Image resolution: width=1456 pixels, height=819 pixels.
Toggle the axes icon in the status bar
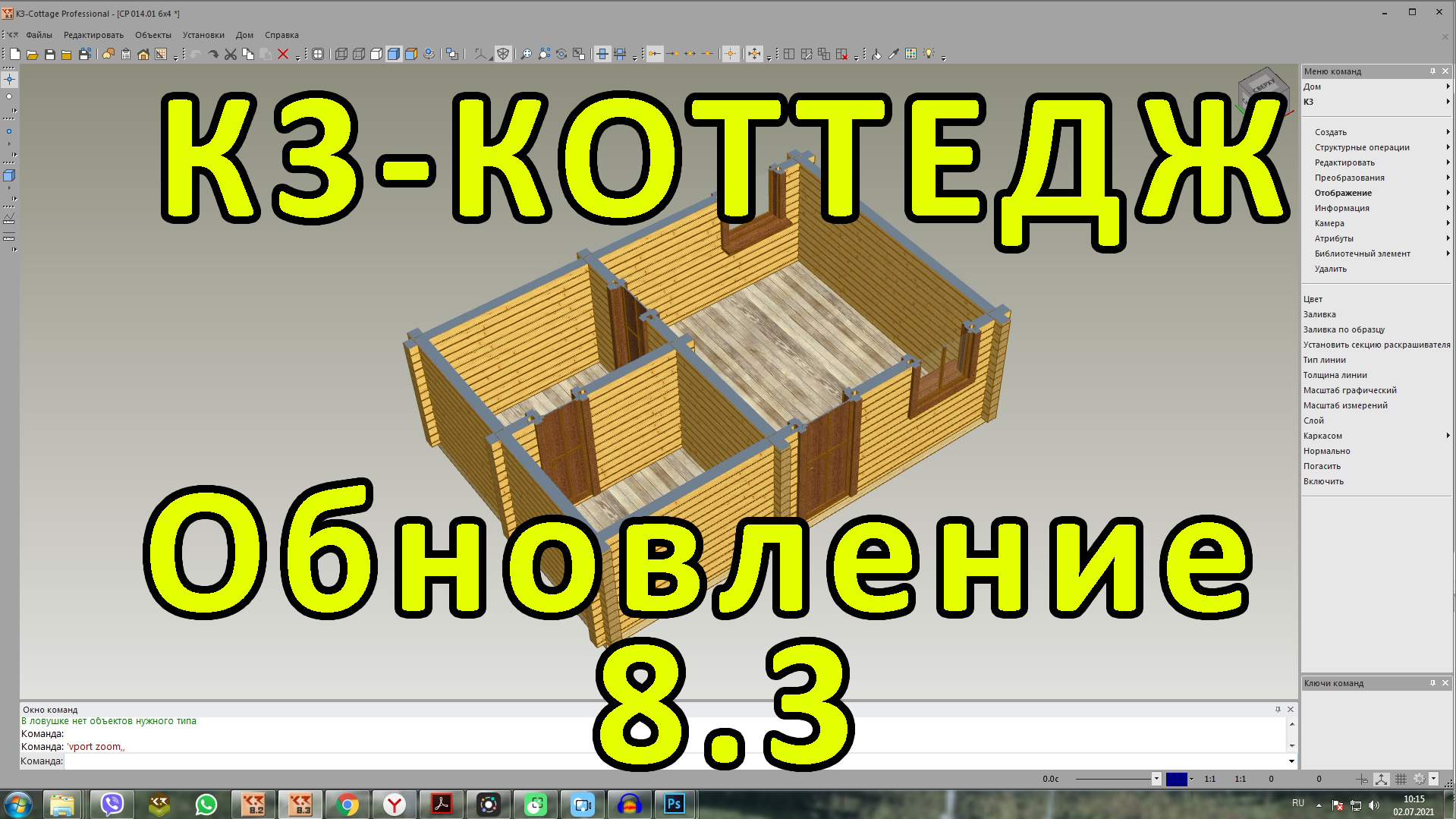[x=1381, y=778]
